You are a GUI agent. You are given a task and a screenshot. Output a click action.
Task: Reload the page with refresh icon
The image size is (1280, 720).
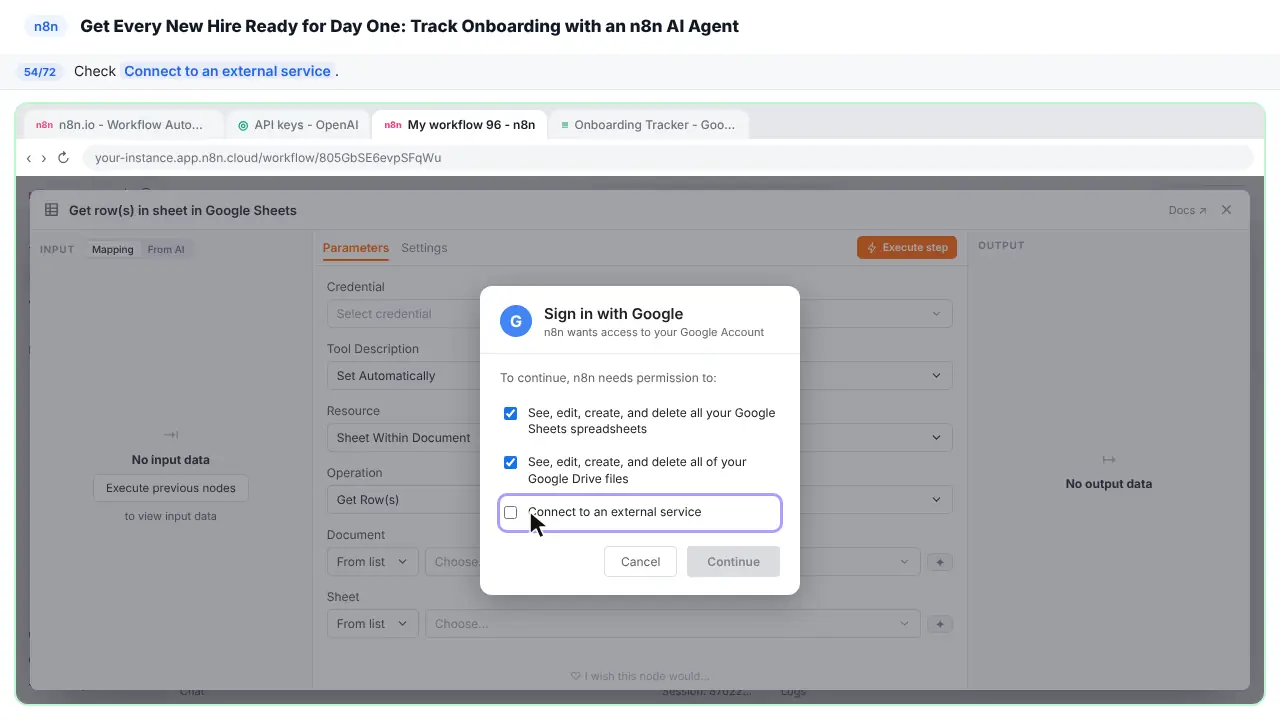[x=63, y=158]
